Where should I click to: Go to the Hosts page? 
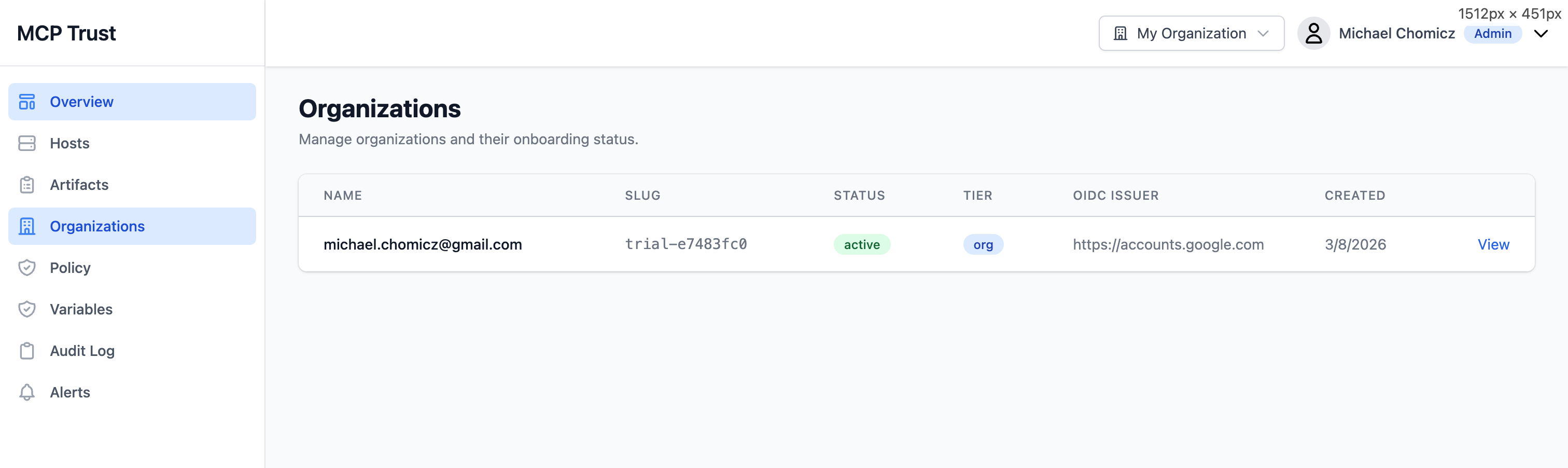pyautogui.click(x=69, y=143)
